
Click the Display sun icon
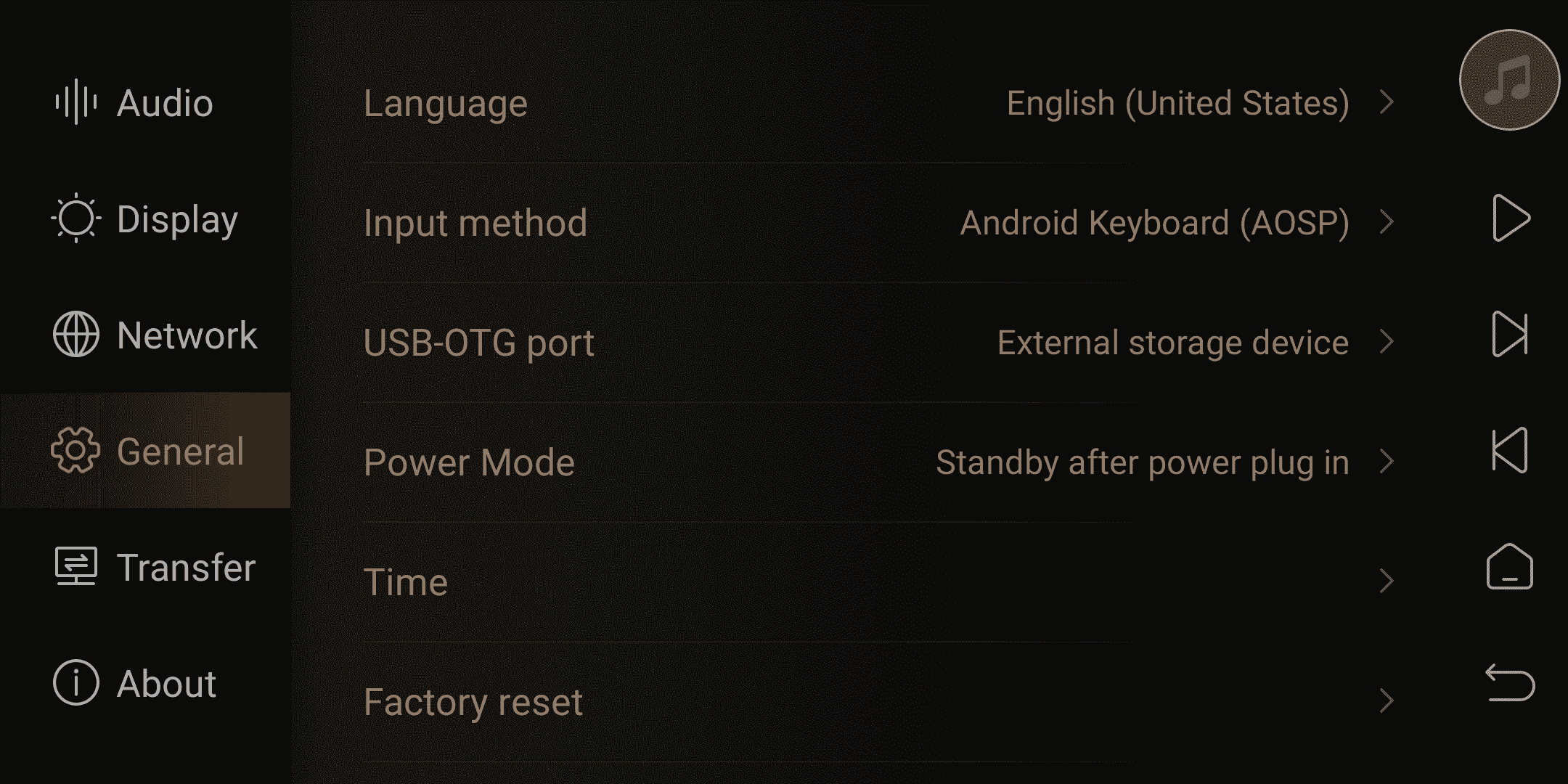75,218
